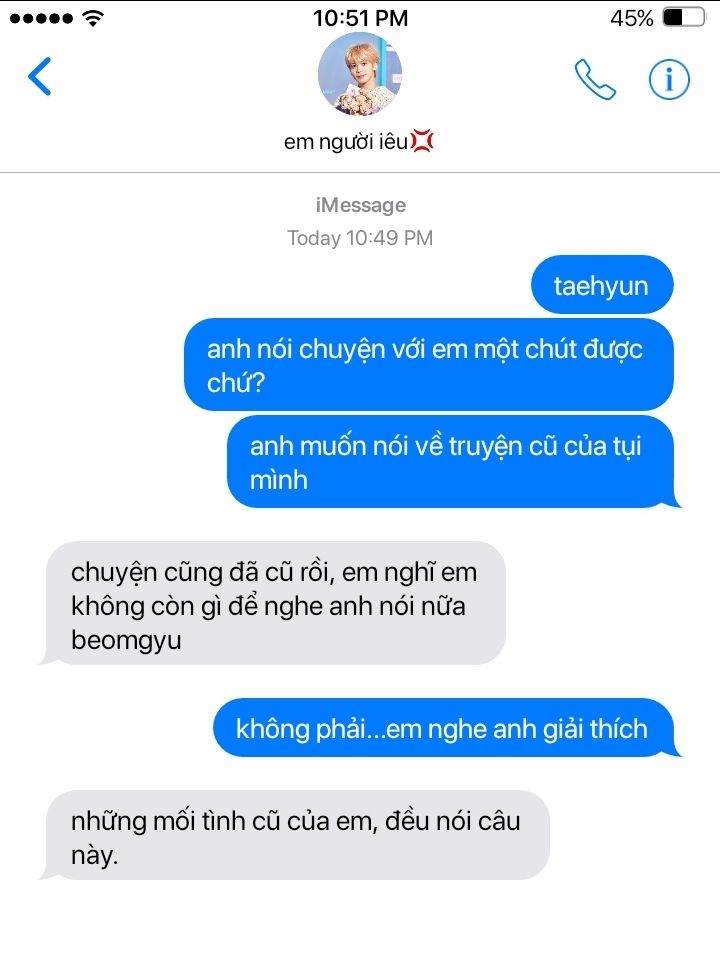This screenshot has height=959, width=720.
Task: Tap the gray 'chuyện cũng đã cũ rồi' bubble
Action: tap(273, 603)
